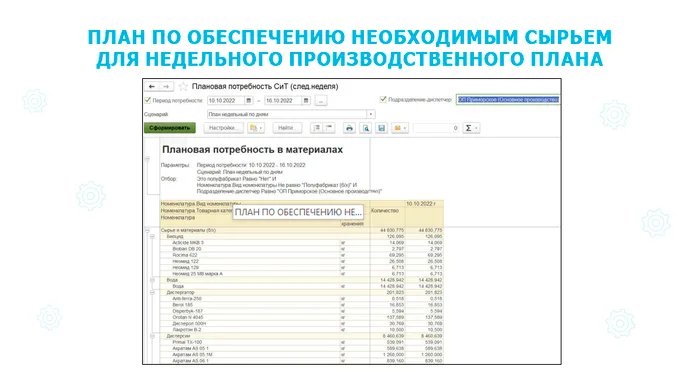Open the report variants folder dropdown
This screenshot has width=700, height=389.
pos(256,128)
